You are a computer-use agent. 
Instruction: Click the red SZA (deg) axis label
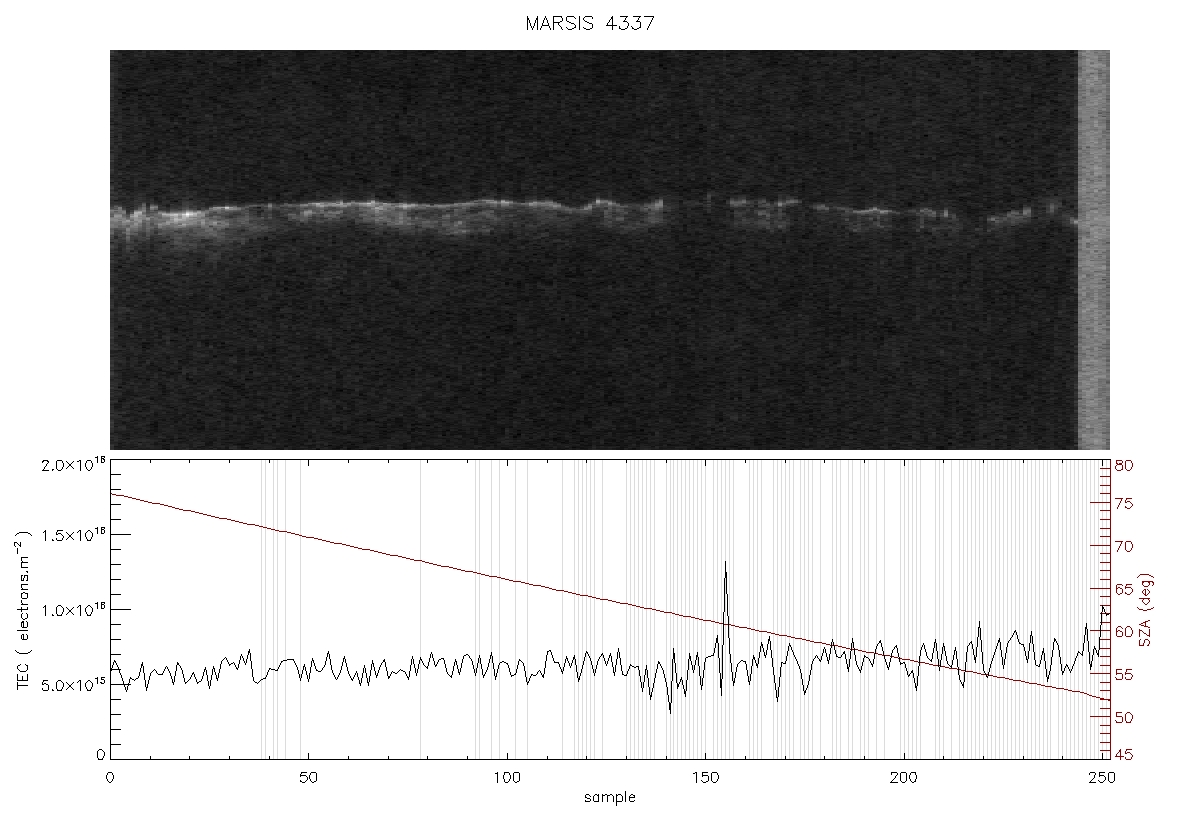click(1145, 610)
